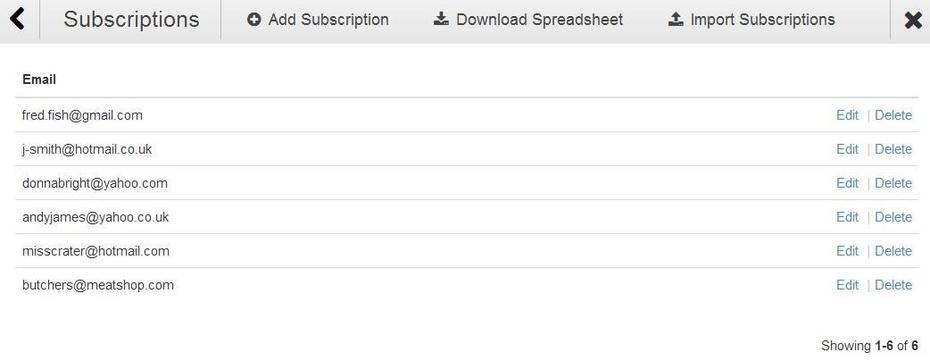Select Download Spreadsheet
Image resolution: width=930 pixels, height=361 pixels.
click(528, 20)
